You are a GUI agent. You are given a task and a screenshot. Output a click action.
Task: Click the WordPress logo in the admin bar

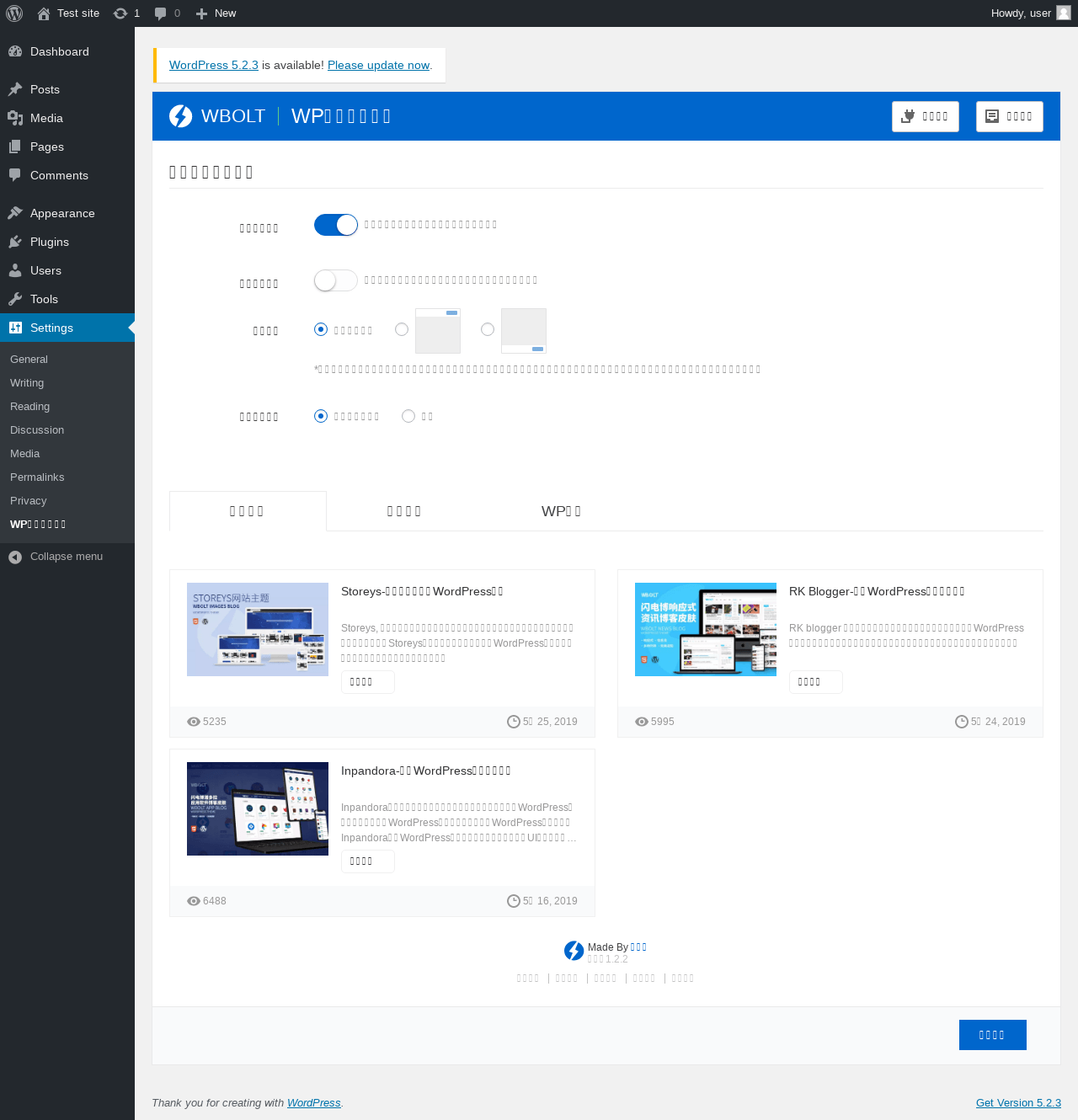tap(14, 13)
